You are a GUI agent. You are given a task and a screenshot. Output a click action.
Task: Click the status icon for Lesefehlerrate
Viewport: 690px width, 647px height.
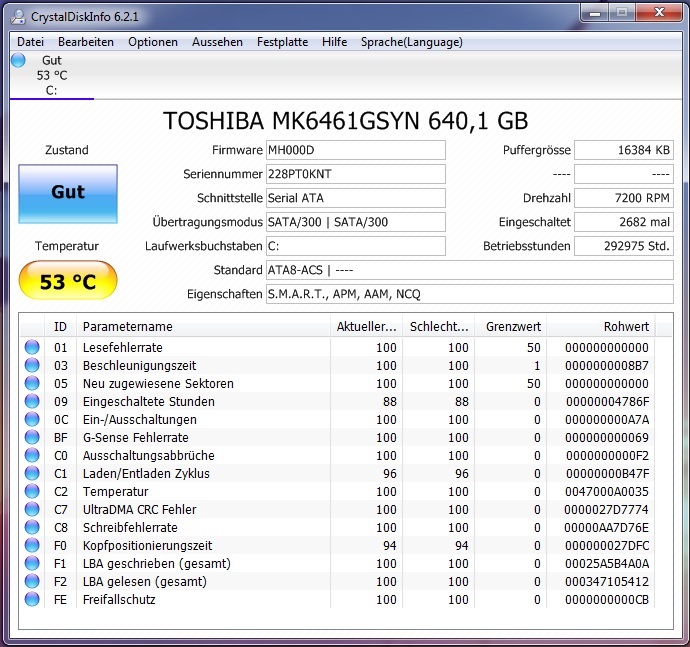coord(32,347)
